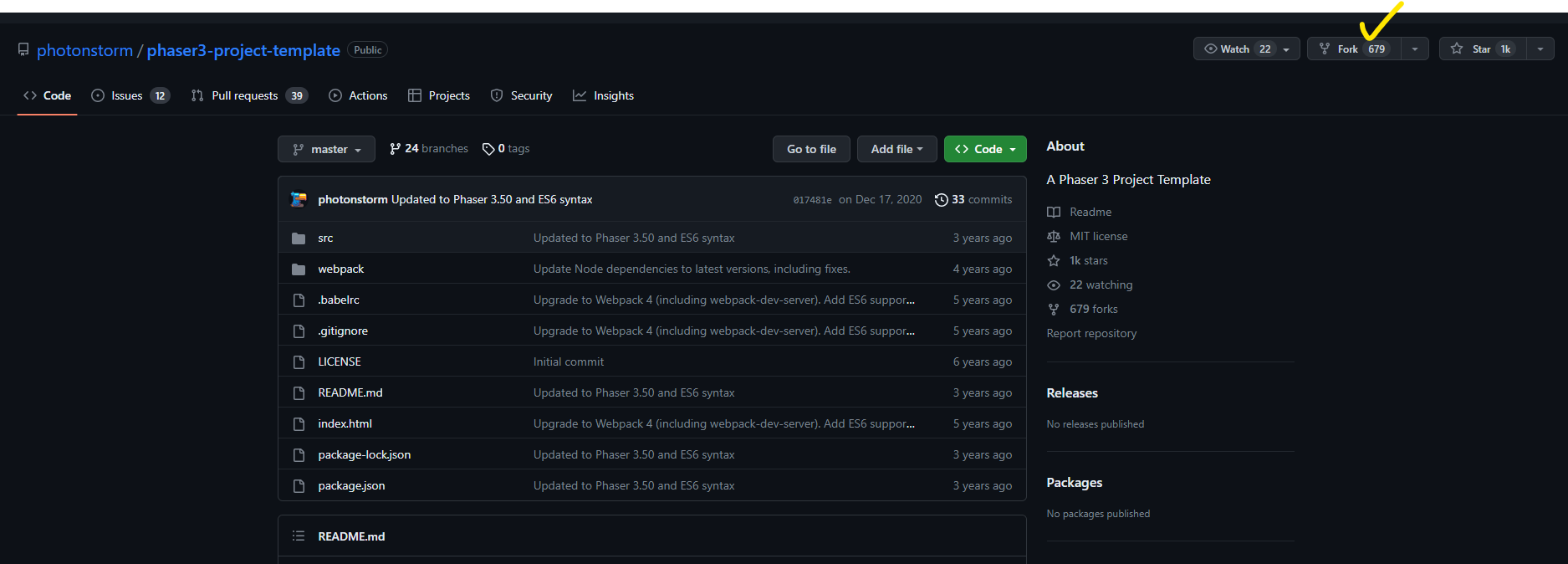This screenshot has width=1568, height=564.
Task: Expand the Fork options dropdown arrow
Action: tap(1415, 49)
